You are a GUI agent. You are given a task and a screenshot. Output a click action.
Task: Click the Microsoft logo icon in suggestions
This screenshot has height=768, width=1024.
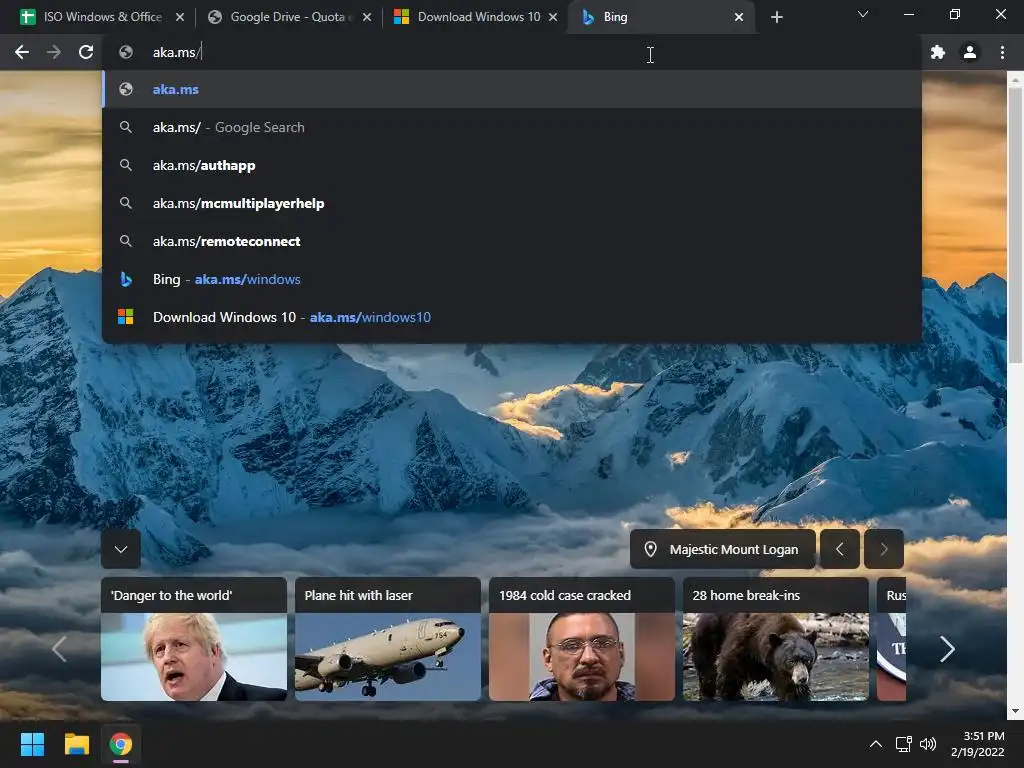coord(125,317)
